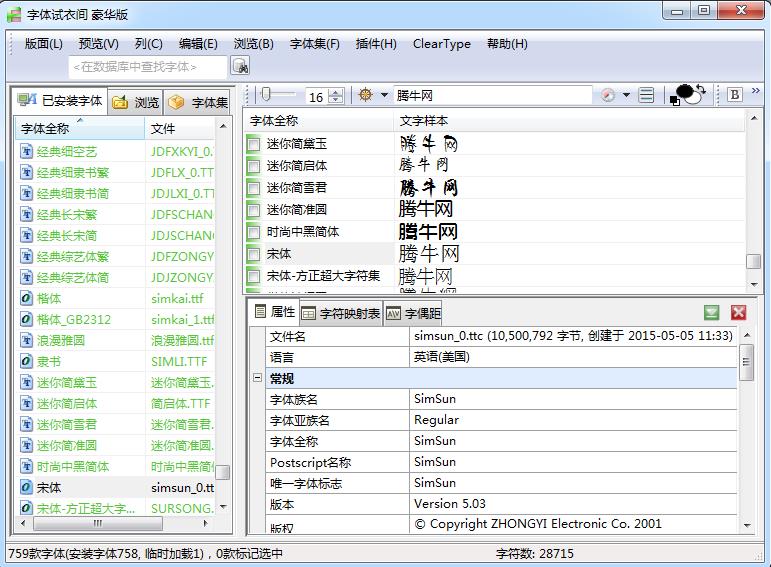Open the 字体集(F) menu
Viewport: 771px width, 567px height.
(x=314, y=44)
